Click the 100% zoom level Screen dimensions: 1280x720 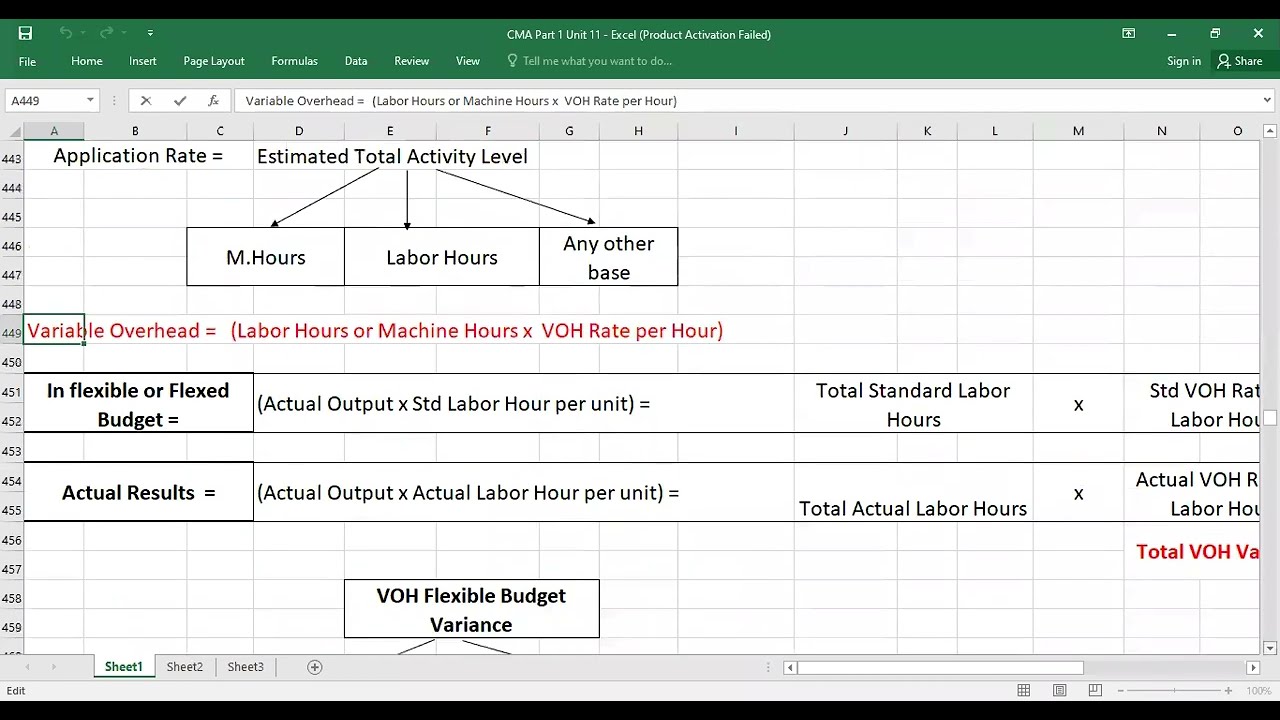1258,691
